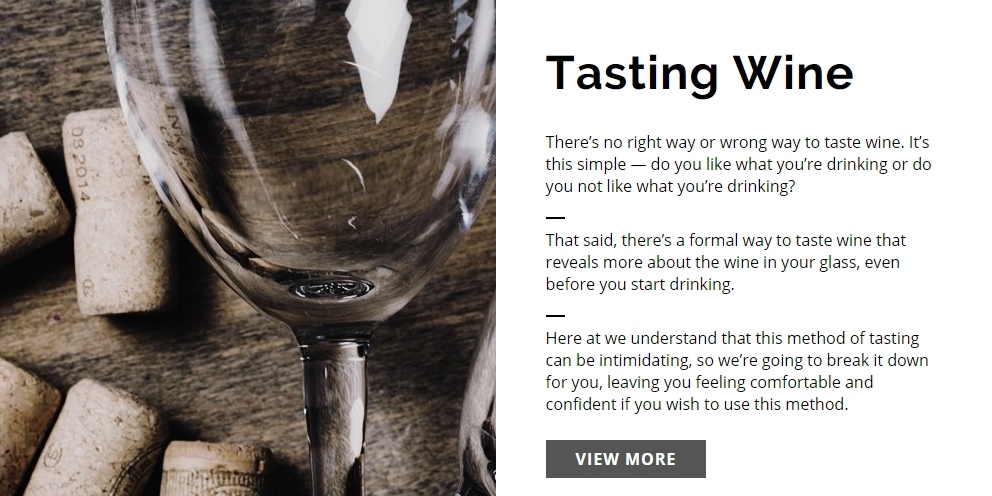This screenshot has height=496, width=992.
Task: Click the paragraph beginning "That said, there's"
Action: (725, 262)
